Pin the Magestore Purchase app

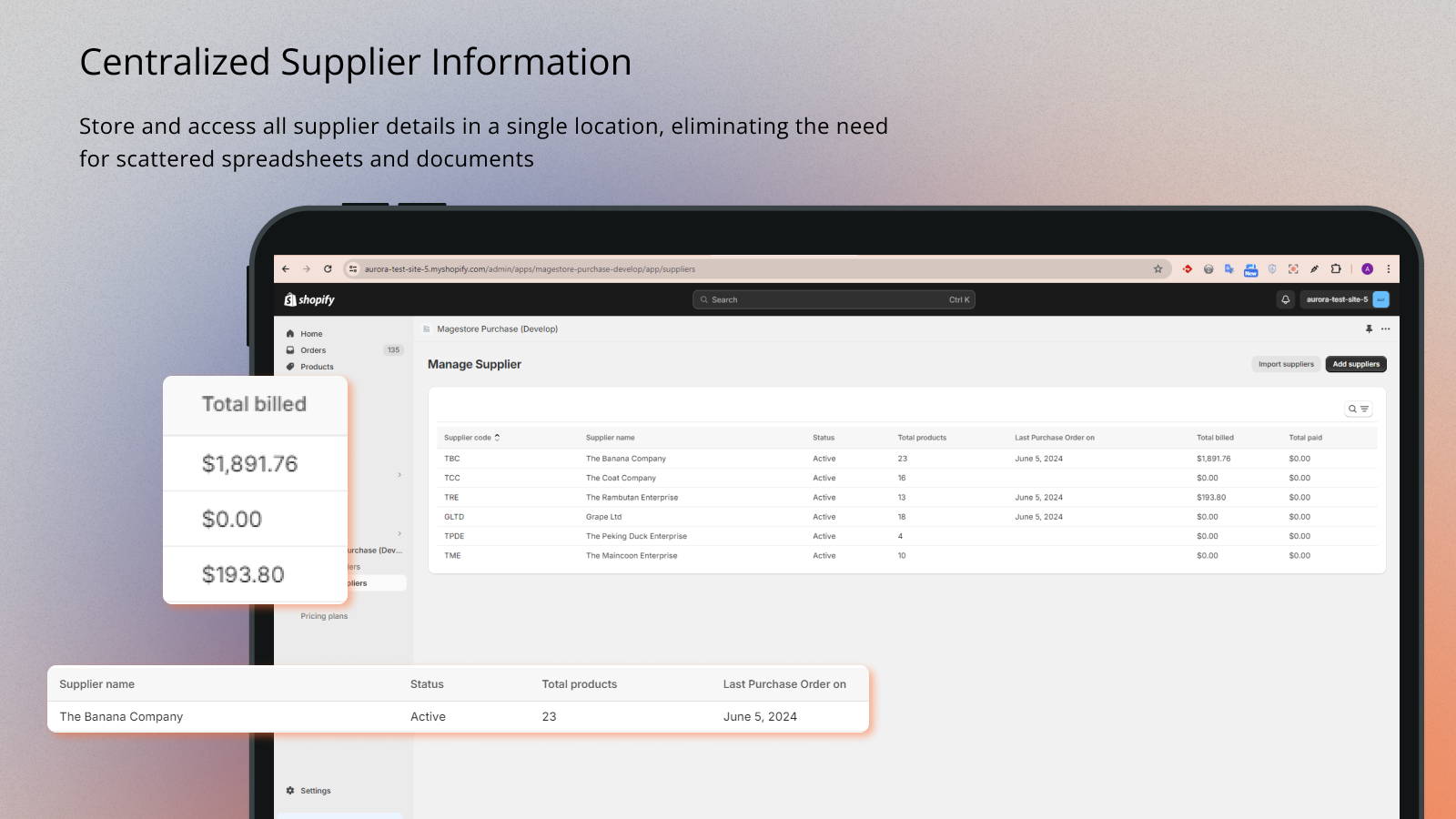[1370, 329]
